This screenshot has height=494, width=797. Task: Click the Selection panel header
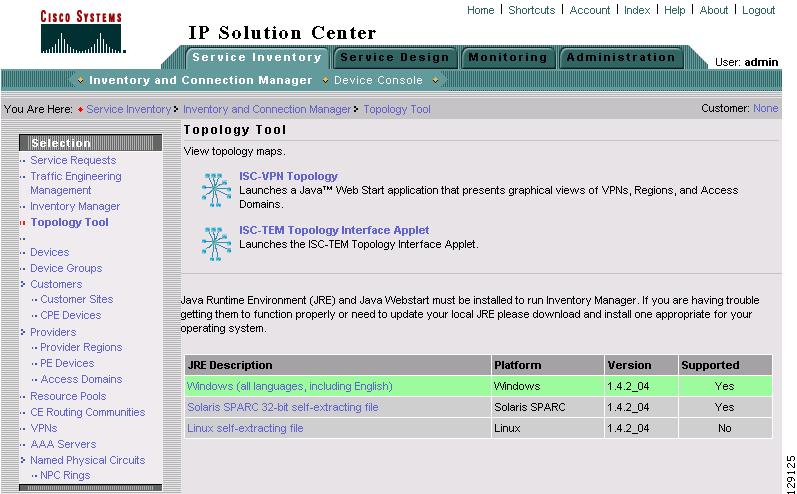[90, 143]
